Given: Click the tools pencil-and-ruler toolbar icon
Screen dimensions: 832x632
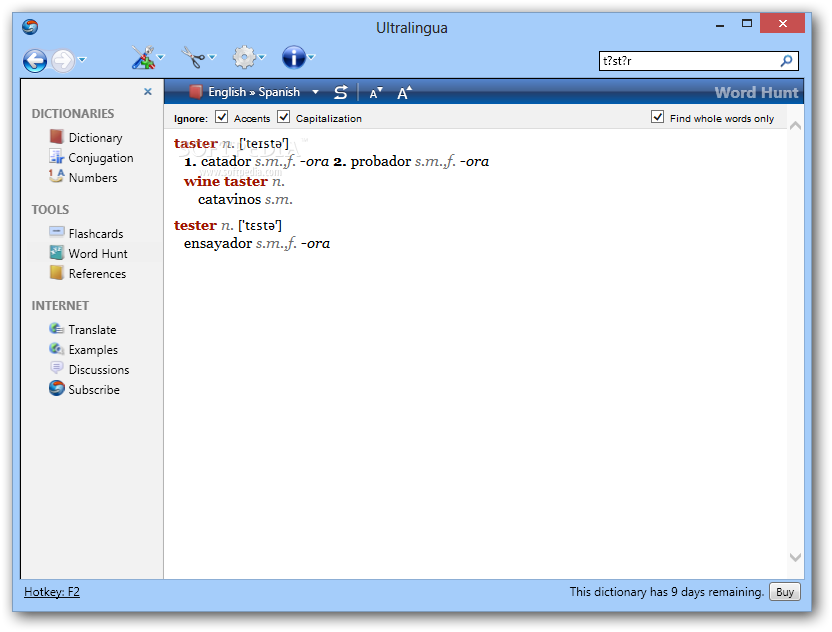Looking at the screenshot, I should click(143, 57).
